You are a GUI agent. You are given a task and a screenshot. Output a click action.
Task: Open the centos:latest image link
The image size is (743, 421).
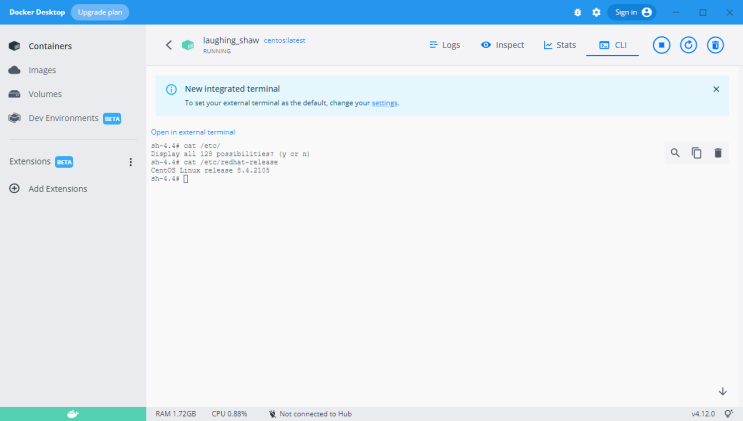coord(284,40)
